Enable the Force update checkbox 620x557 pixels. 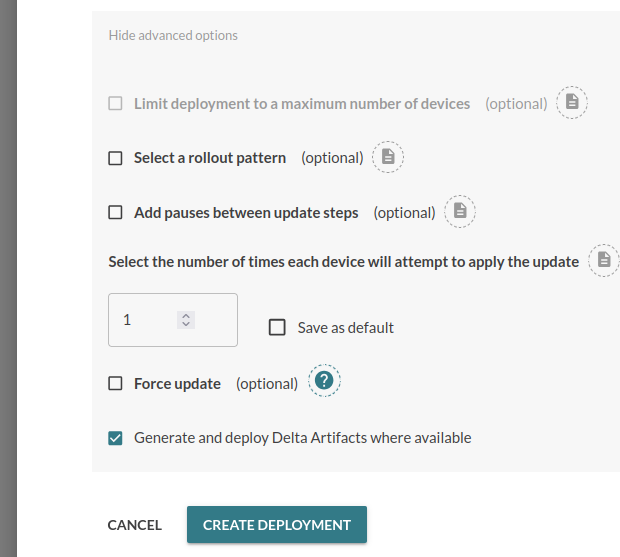(x=115, y=383)
